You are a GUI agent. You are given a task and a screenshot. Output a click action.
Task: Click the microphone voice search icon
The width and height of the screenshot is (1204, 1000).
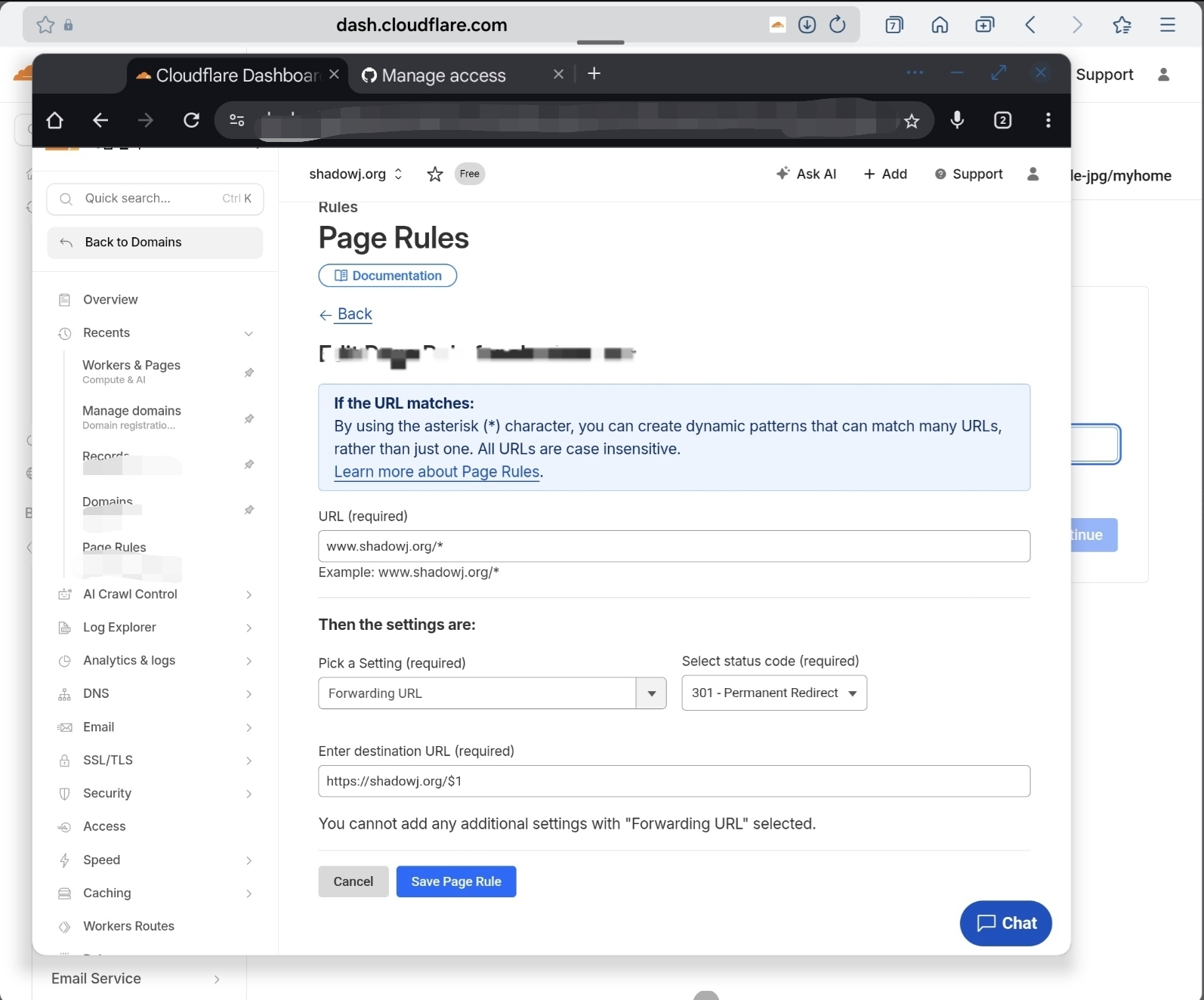point(957,120)
